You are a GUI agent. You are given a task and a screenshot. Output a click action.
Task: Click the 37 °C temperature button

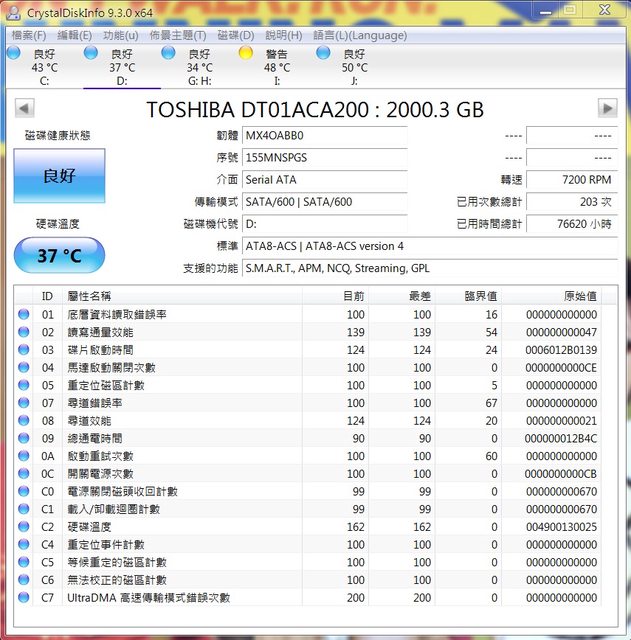click(x=58, y=256)
